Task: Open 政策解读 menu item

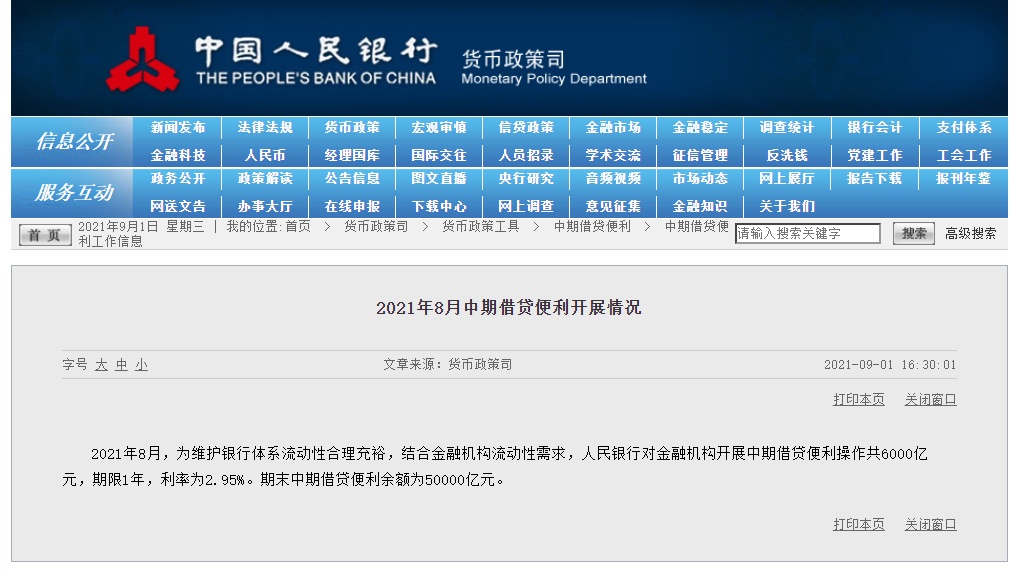Action: [x=265, y=178]
